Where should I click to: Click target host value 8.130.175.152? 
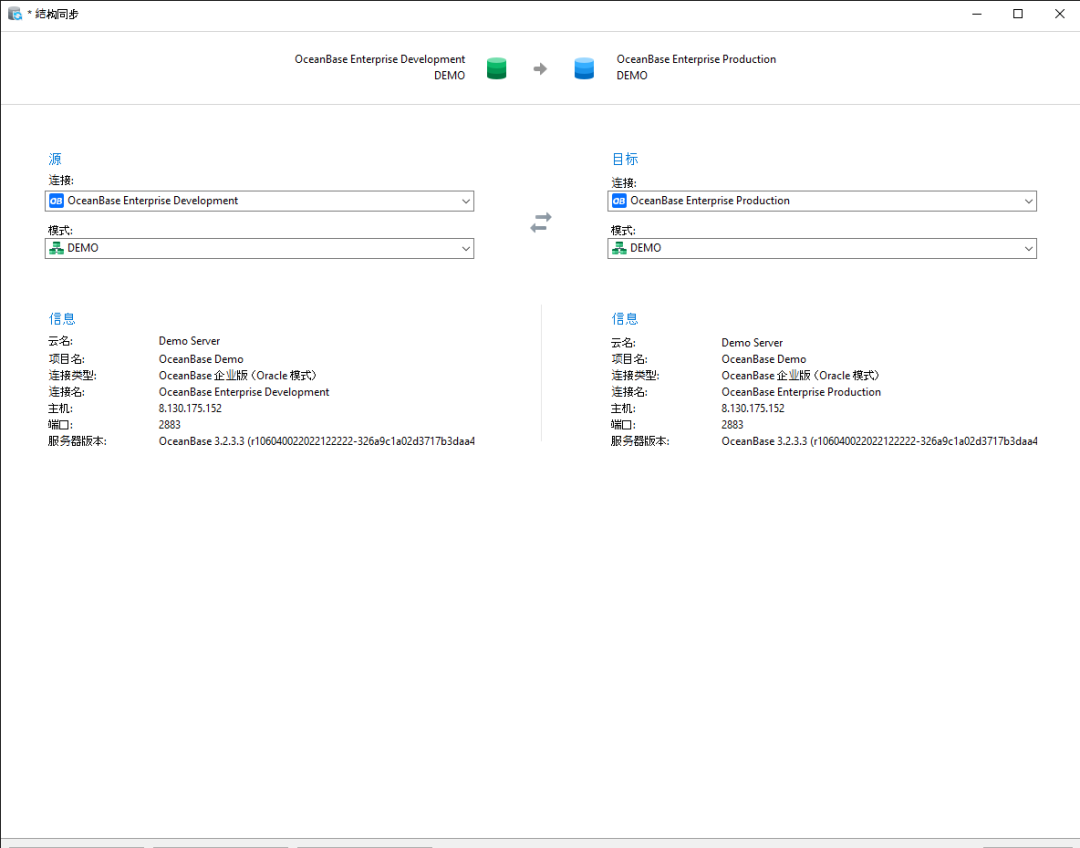click(x=753, y=408)
